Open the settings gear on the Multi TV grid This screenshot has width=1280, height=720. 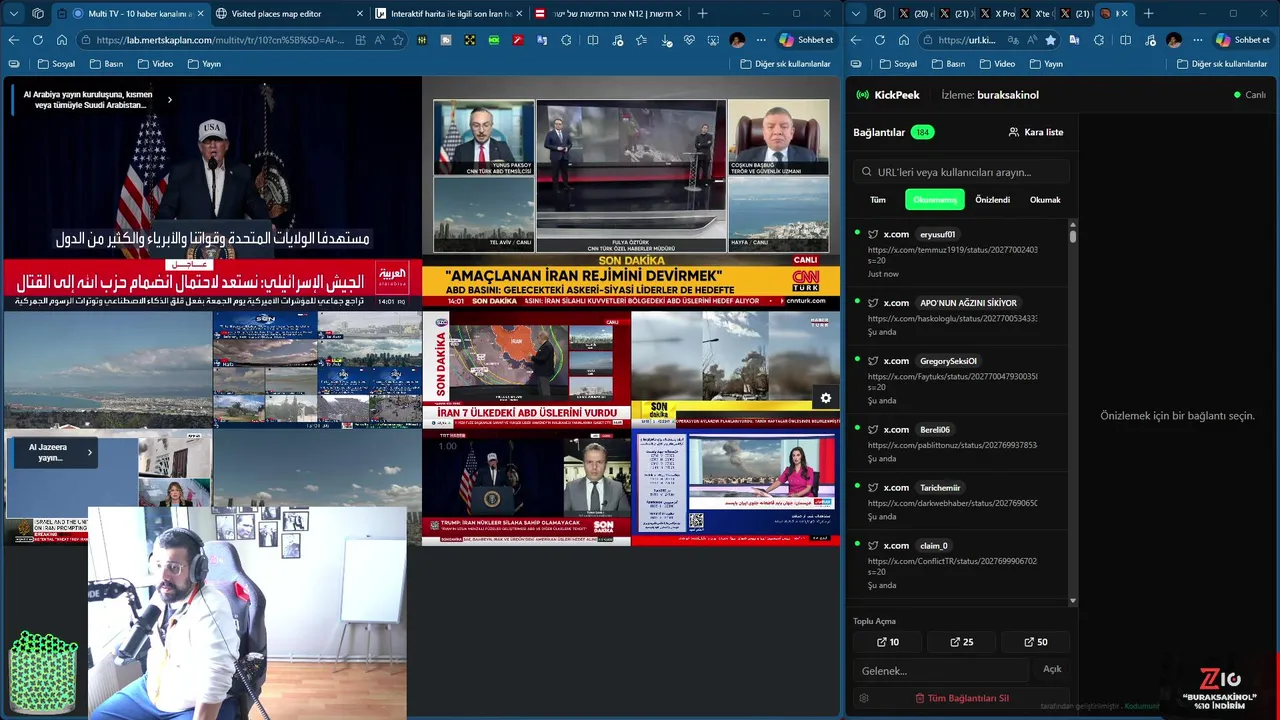(x=826, y=398)
